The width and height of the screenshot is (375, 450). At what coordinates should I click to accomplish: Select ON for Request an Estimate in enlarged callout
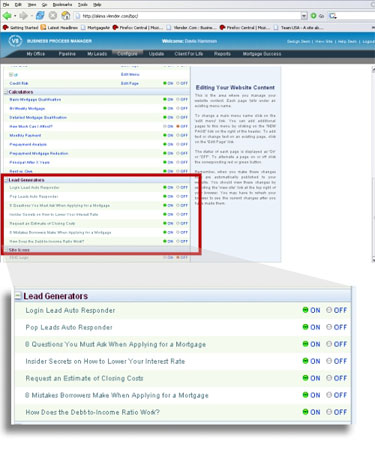point(305,378)
